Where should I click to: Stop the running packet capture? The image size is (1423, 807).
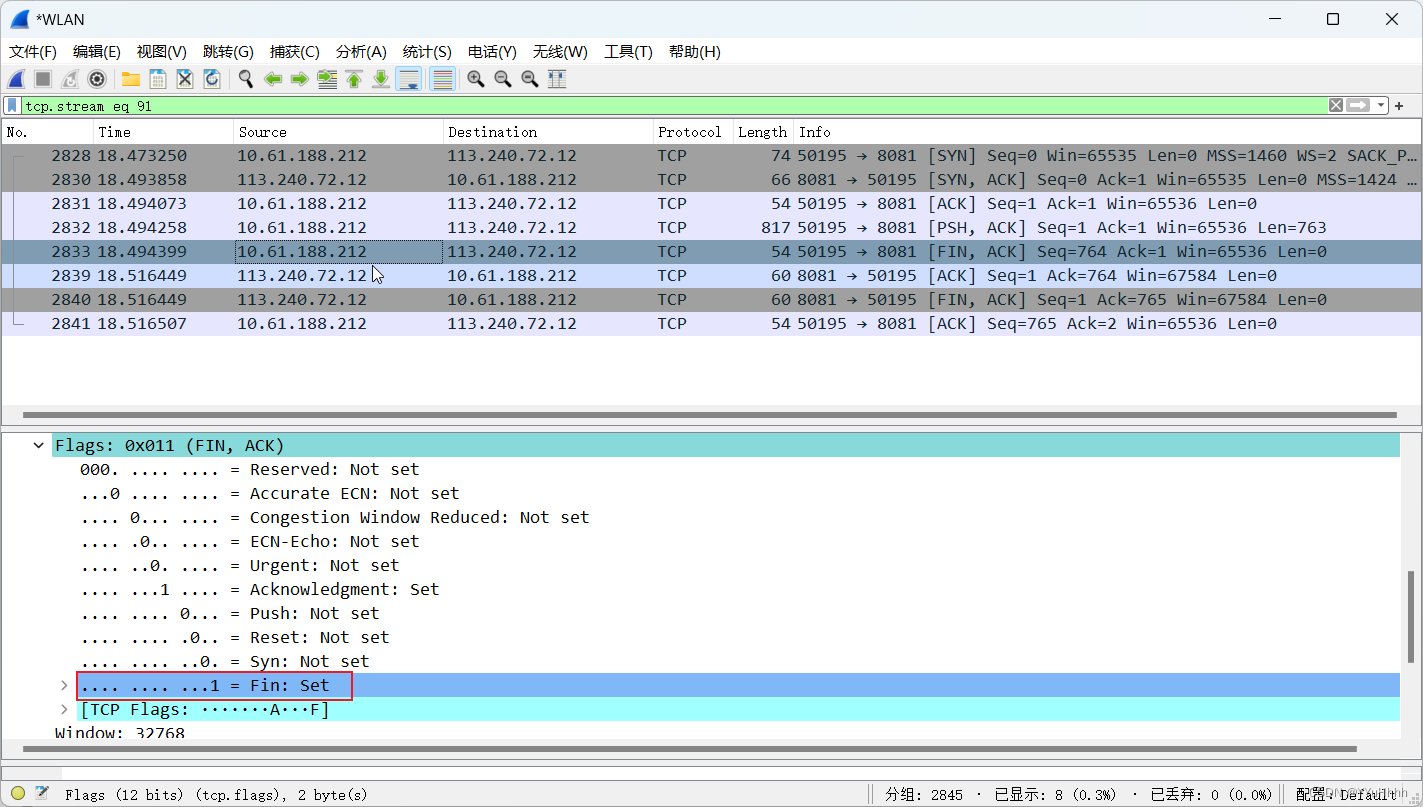[43, 79]
